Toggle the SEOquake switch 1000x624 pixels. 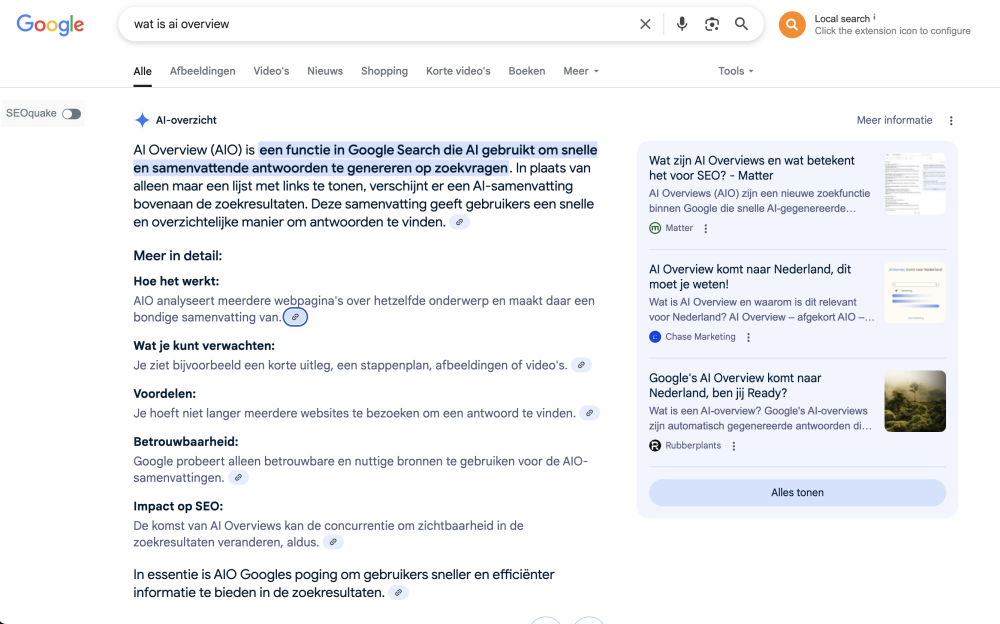(x=71, y=114)
